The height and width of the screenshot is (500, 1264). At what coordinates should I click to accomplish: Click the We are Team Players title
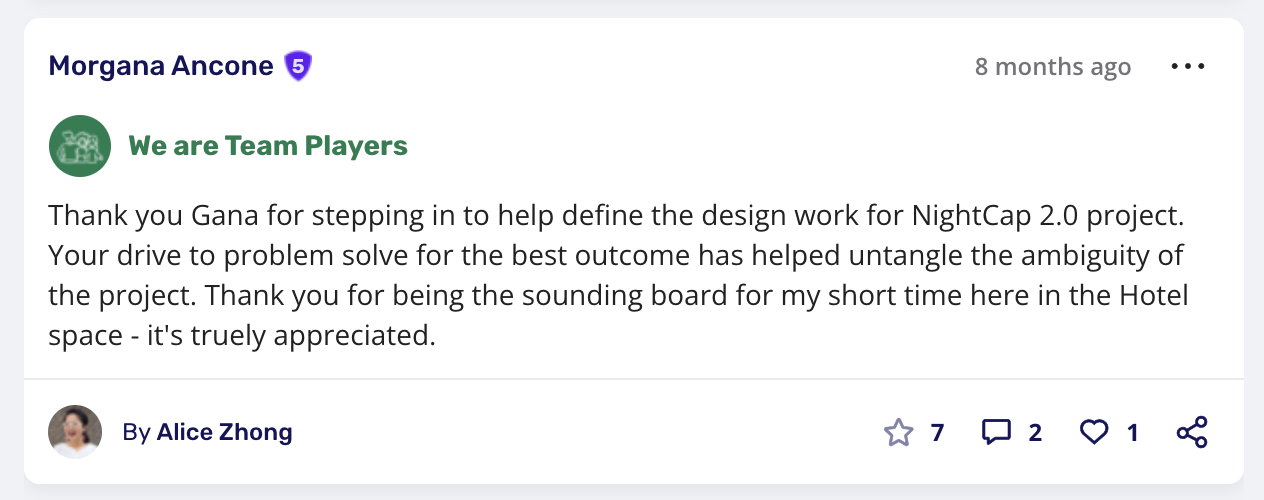point(268,146)
